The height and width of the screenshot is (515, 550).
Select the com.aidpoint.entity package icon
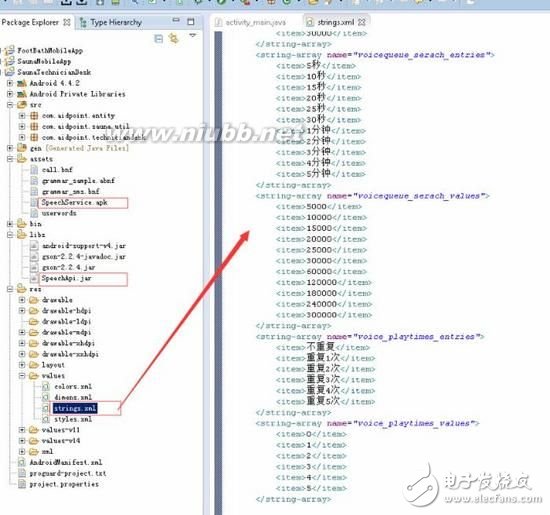[34, 115]
